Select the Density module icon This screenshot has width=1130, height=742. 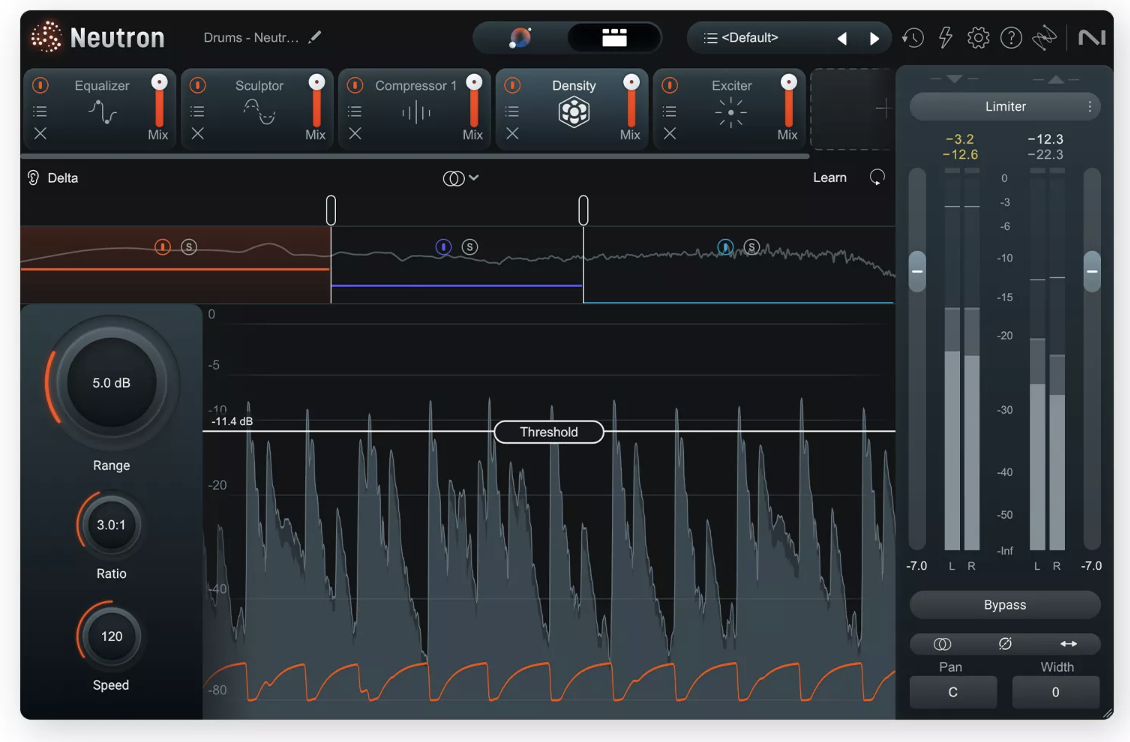[x=574, y=112]
